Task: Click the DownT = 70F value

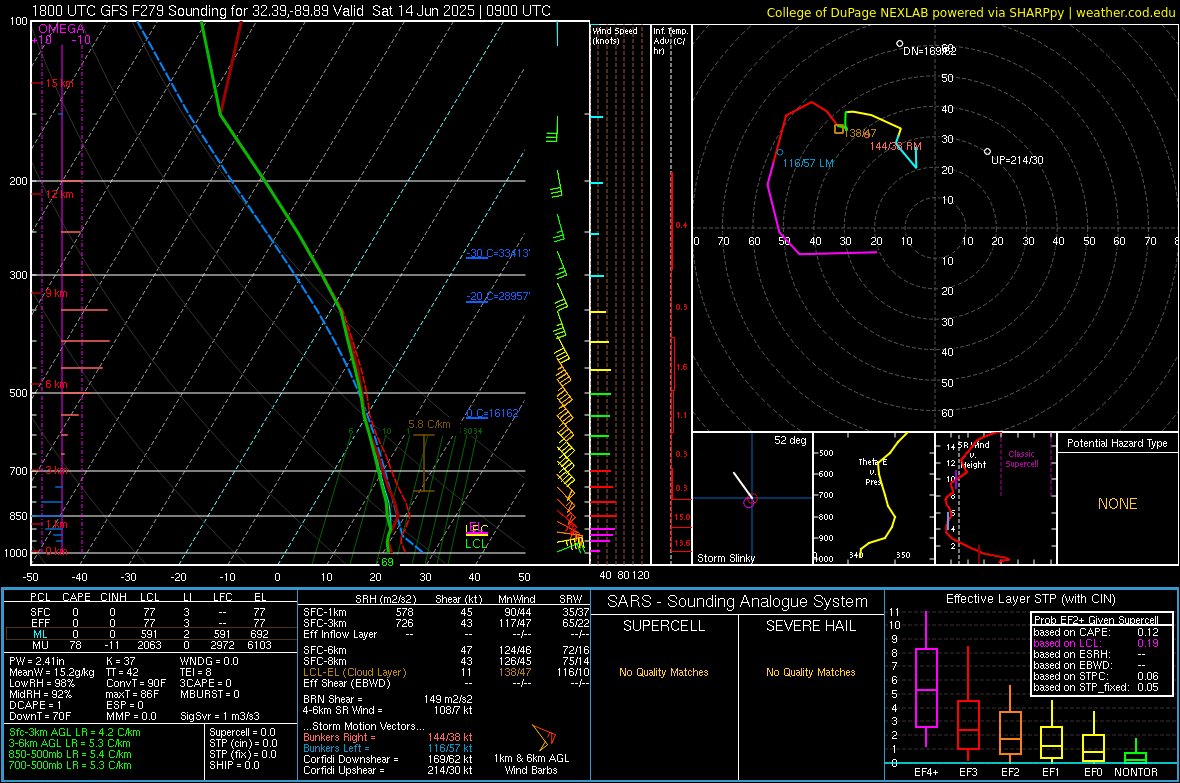Action: click(40, 717)
